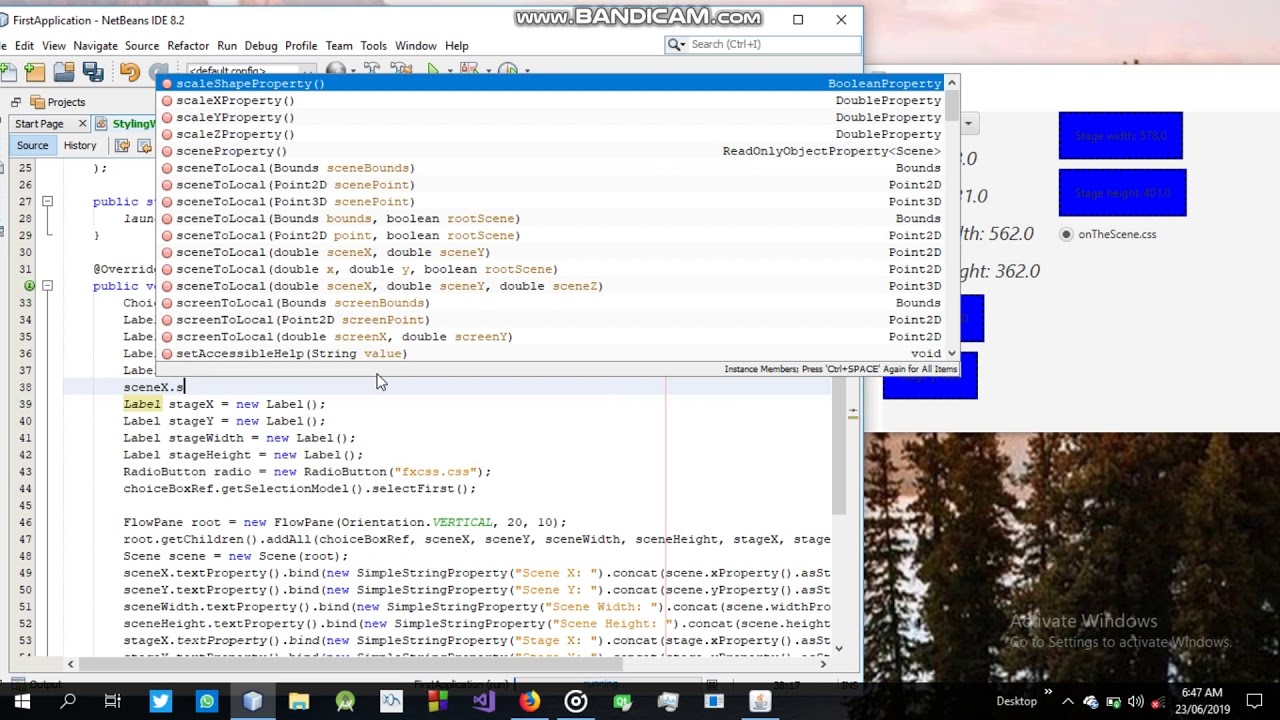
Task: Click the Java application taskbar icon
Action: point(760,701)
